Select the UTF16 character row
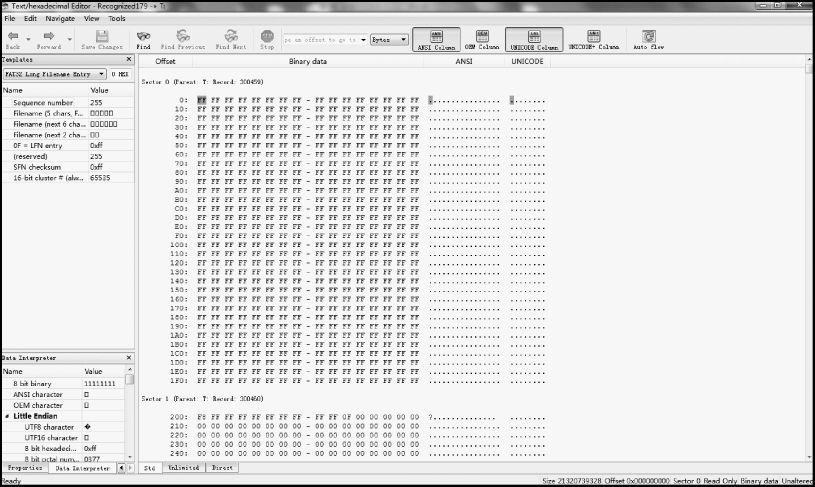The width and height of the screenshot is (815, 487). tap(63, 438)
